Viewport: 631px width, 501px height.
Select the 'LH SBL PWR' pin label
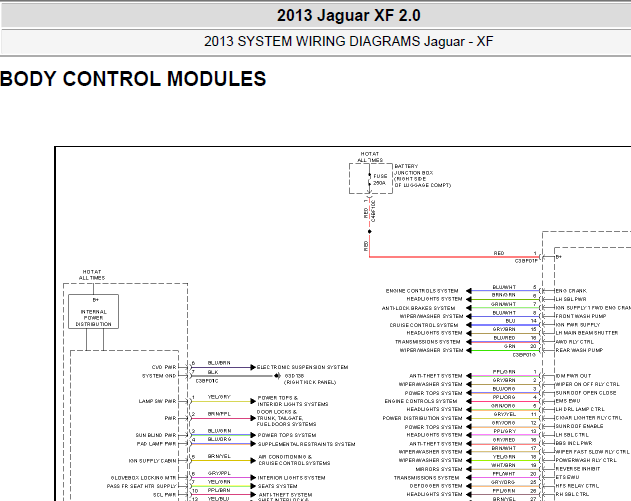pyautogui.click(x=571, y=299)
